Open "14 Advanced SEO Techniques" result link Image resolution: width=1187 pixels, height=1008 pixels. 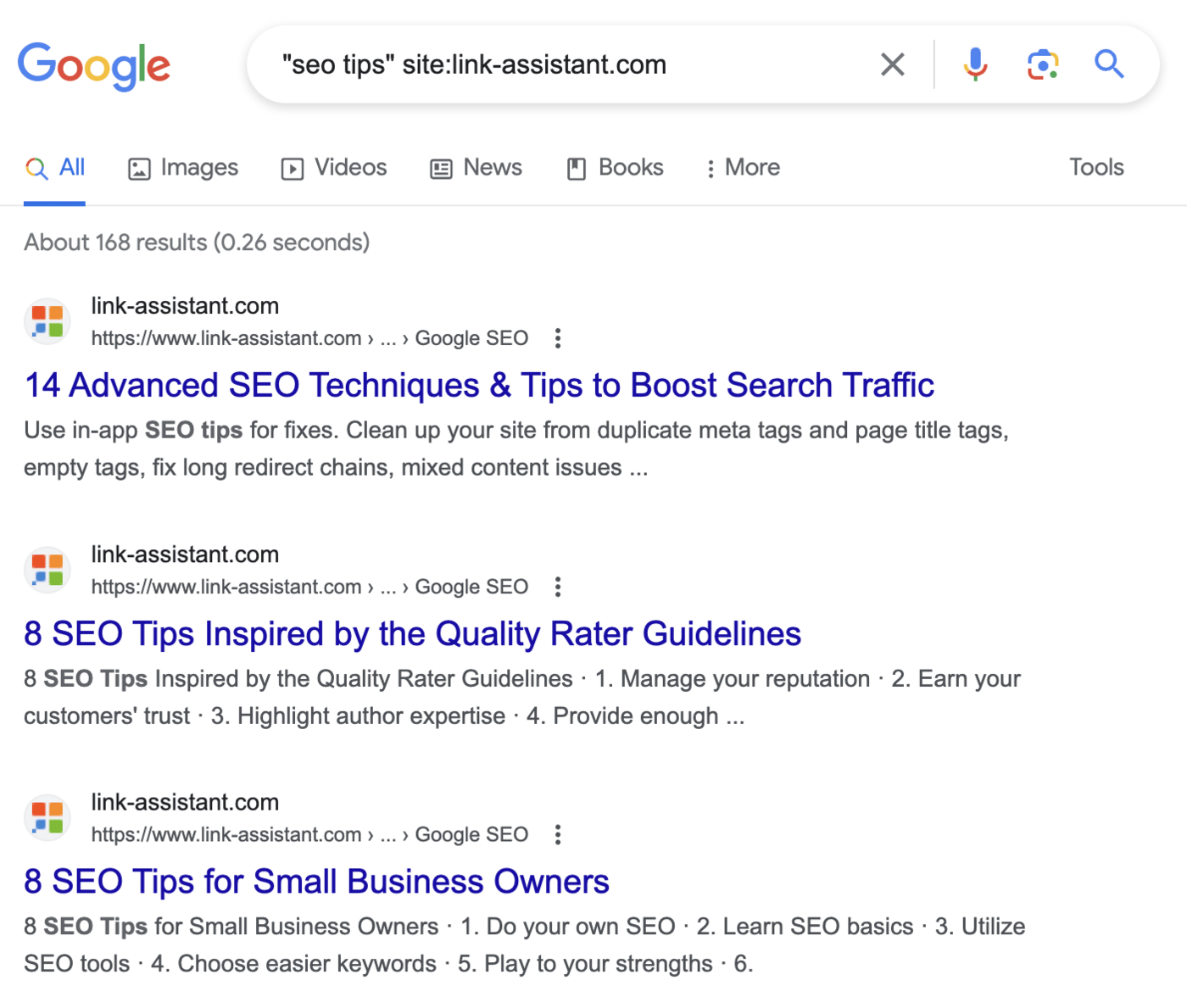tap(479, 386)
